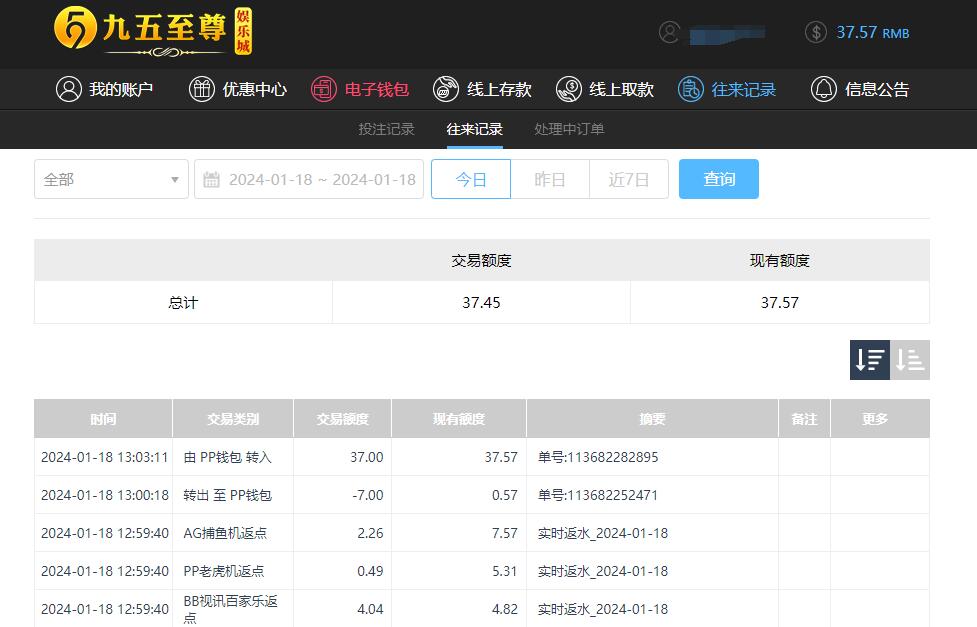Open 我的账户 menu
The image size is (977, 627).
104,89
